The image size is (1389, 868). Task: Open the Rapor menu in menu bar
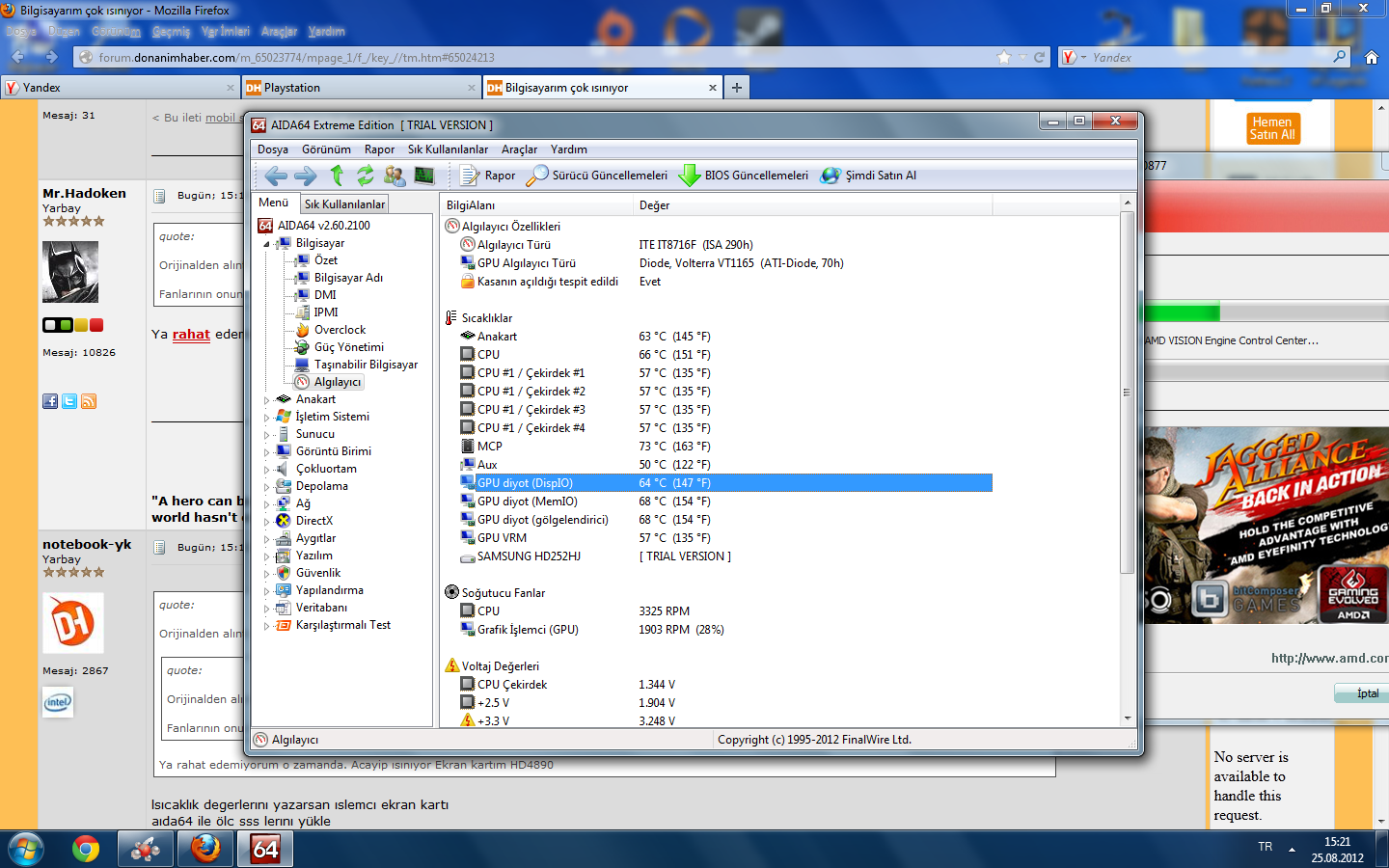[x=379, y=149]
